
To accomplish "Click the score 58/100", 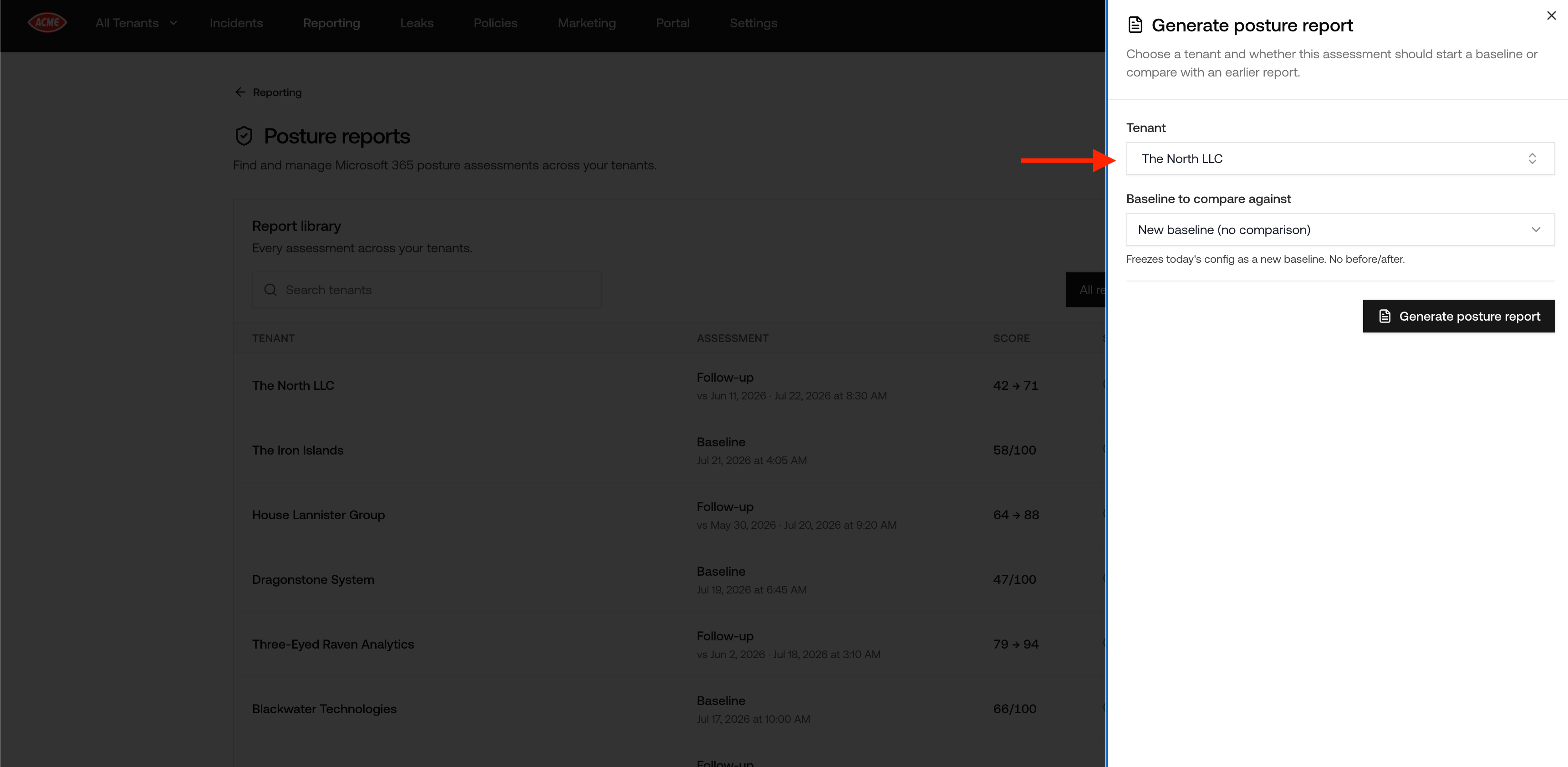I will [x=1015, y=450].
